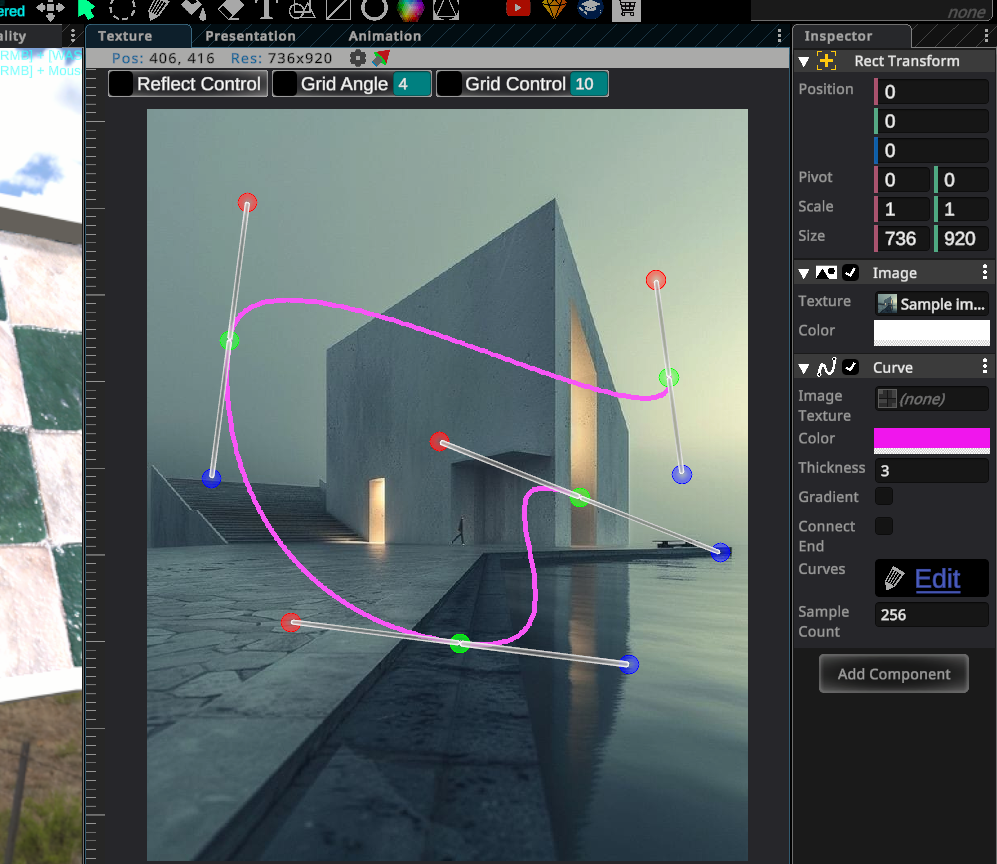This screenshot has height=864, width=997.
Task: Select the Text tool
Action: coord(266,9)
